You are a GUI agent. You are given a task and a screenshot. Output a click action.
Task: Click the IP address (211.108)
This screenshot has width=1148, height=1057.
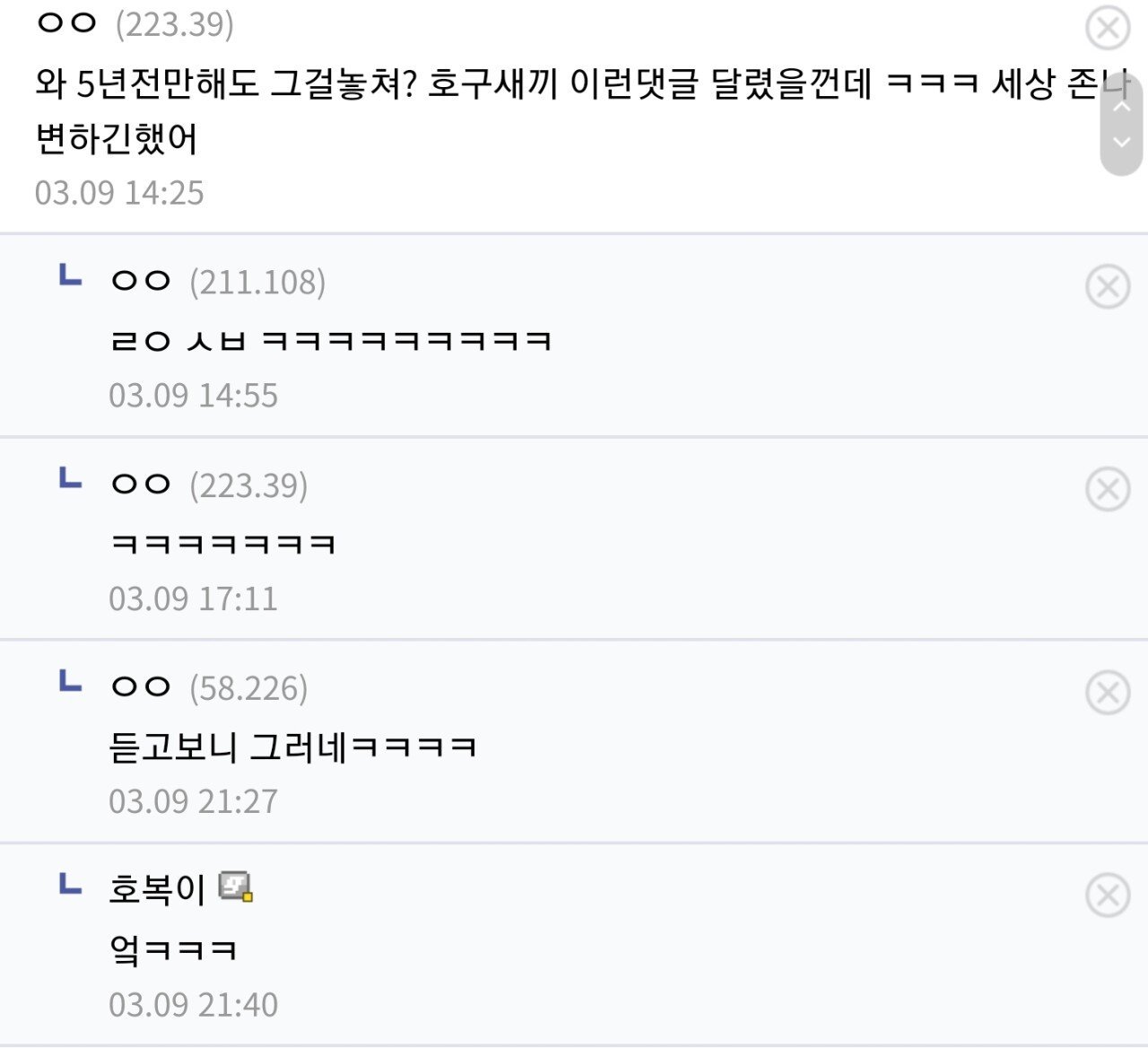click(x=256, y=283)
